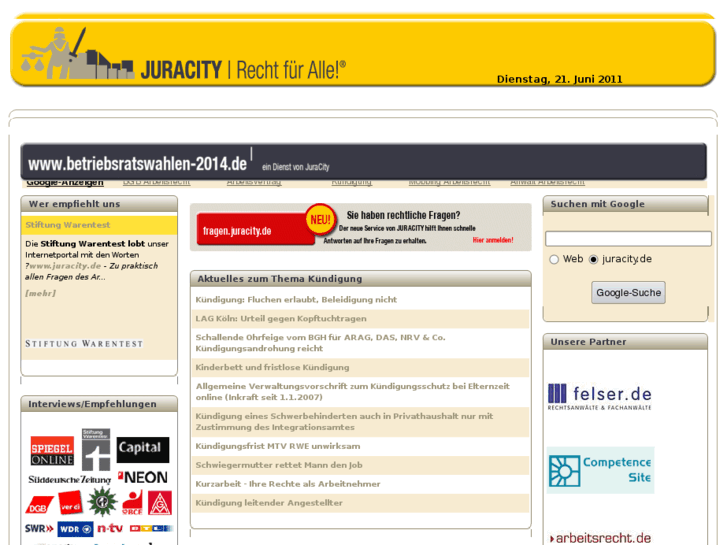Image resolution: width=727 pixels, height=545 pixels.
Task: Open Schallende Ohrfeige vom BGH article
Action: coord(320,343)
